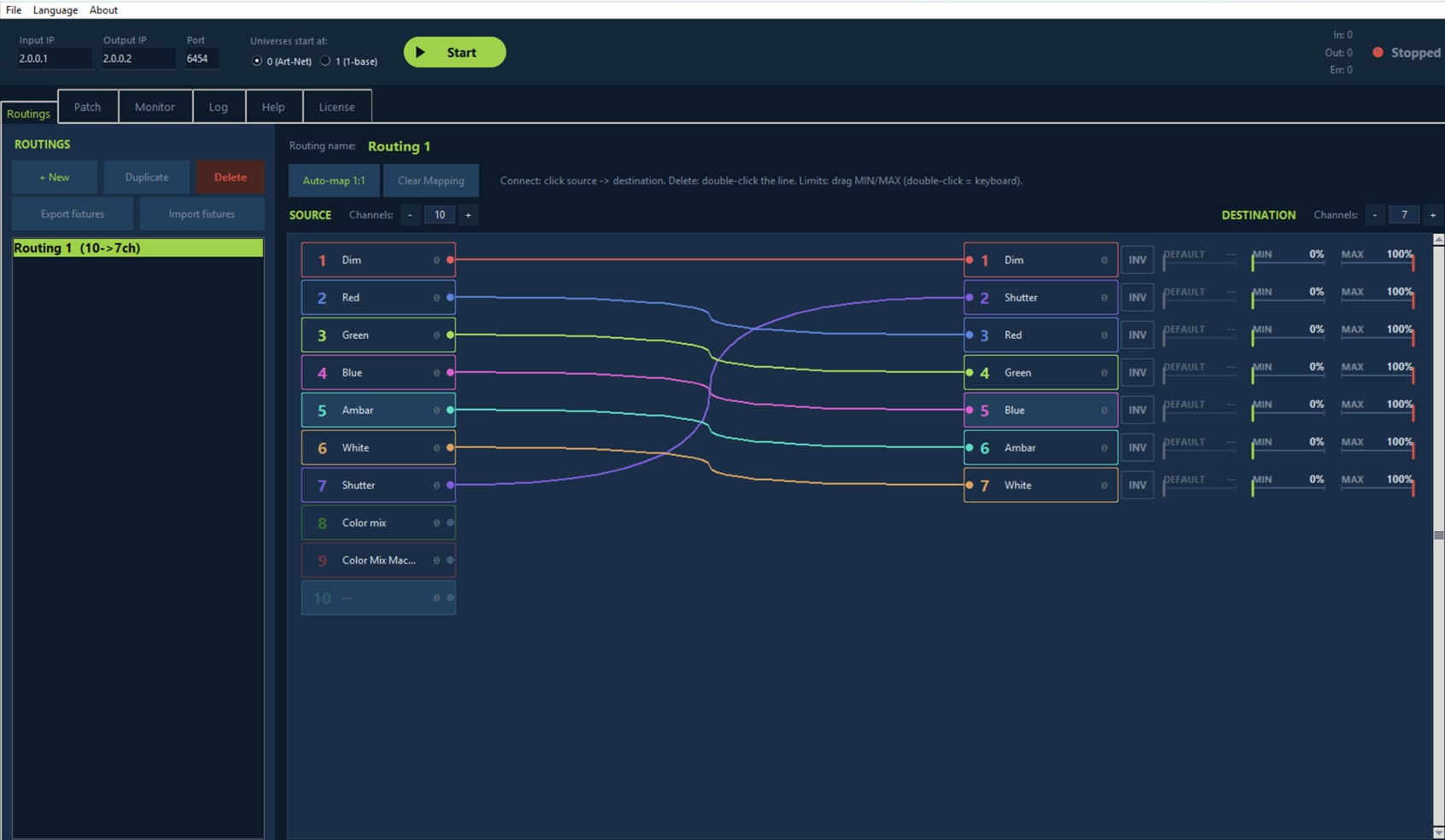The width and height of the screenshot is (1445, 840).
Task: Open the File menu
Action: click(x=14, y=9)
